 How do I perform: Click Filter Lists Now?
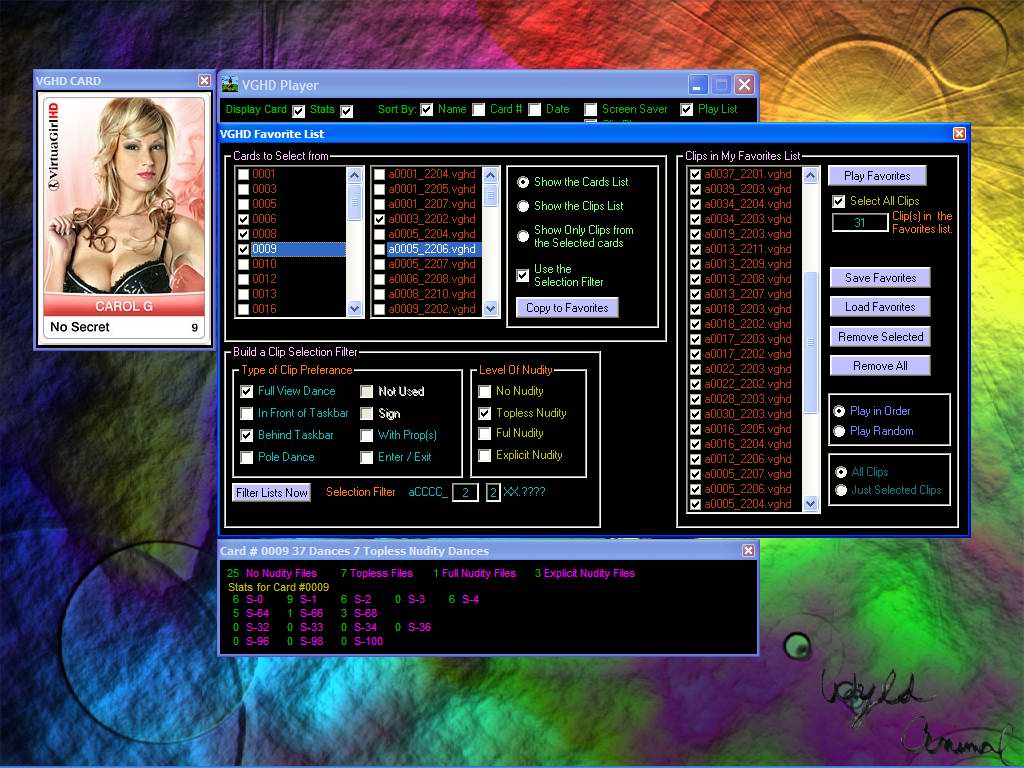pyautogui.click(x=272, y=493)
